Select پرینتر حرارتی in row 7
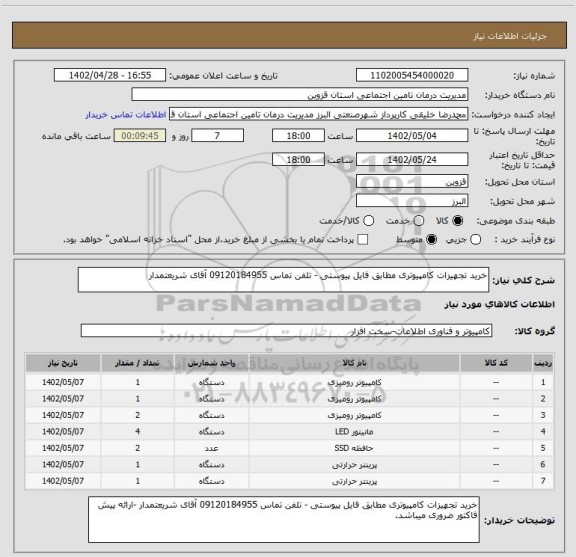Image resolution: width=576 pixels, height=557 pixels. (x=354, y=481)
